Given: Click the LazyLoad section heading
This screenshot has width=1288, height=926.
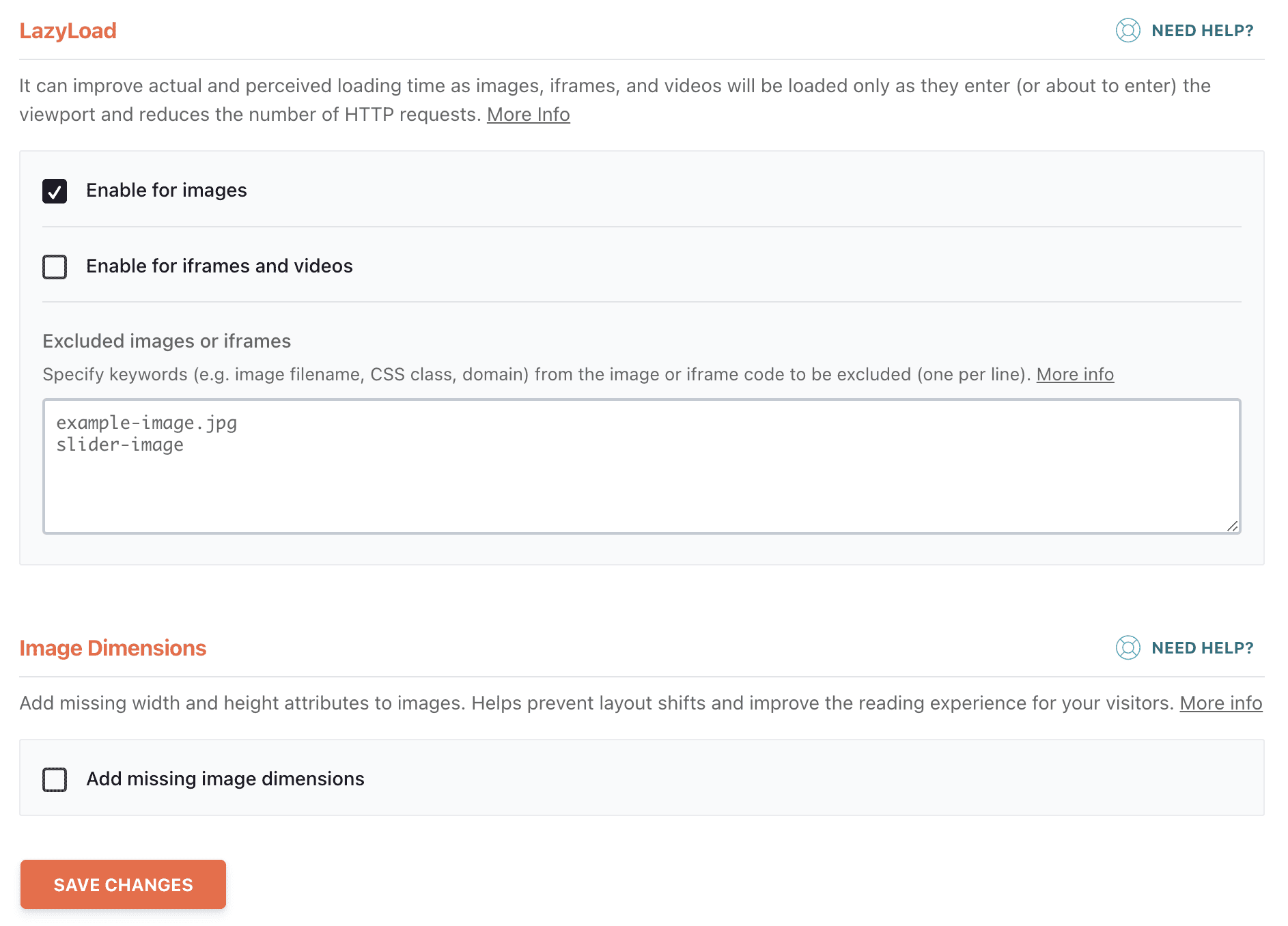Looking at the screenshot, I should pyautogui.click(x=68, y=31).
